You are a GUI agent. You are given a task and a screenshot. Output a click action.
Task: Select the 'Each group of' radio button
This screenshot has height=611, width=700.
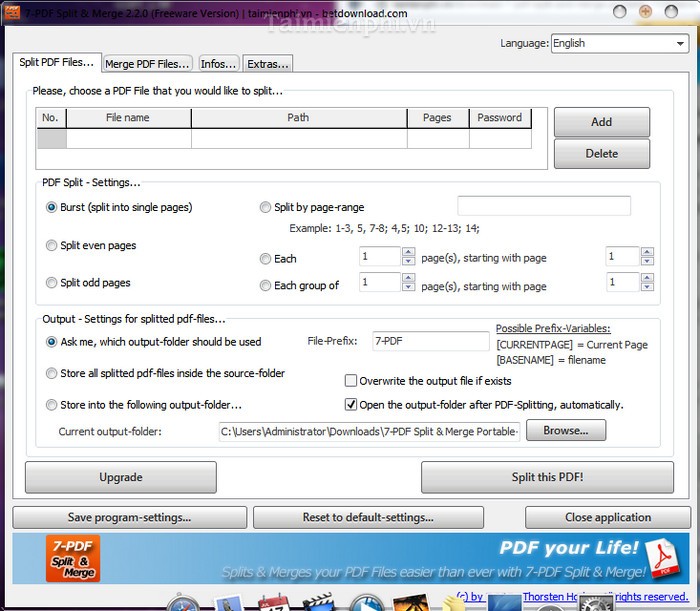pos(265,285)
